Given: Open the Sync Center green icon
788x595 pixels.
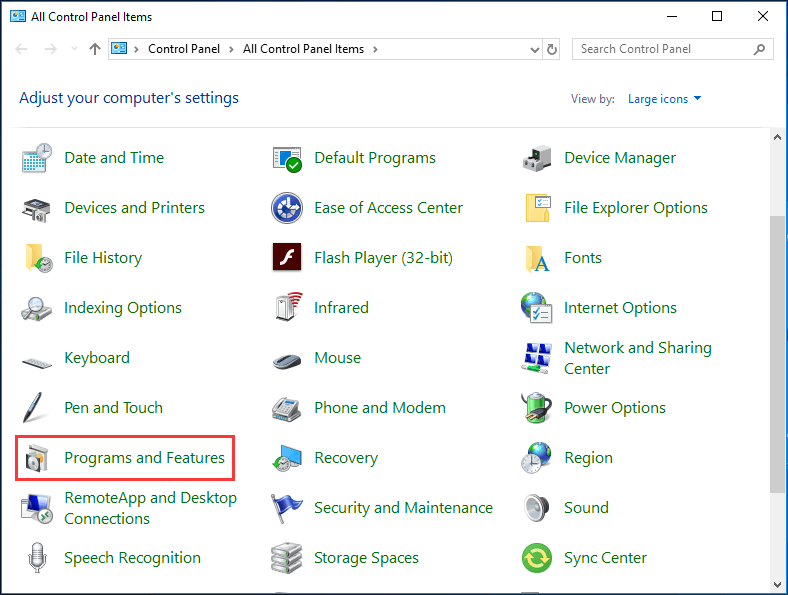Looking at the screenshot, I should (x=537, y=558).
